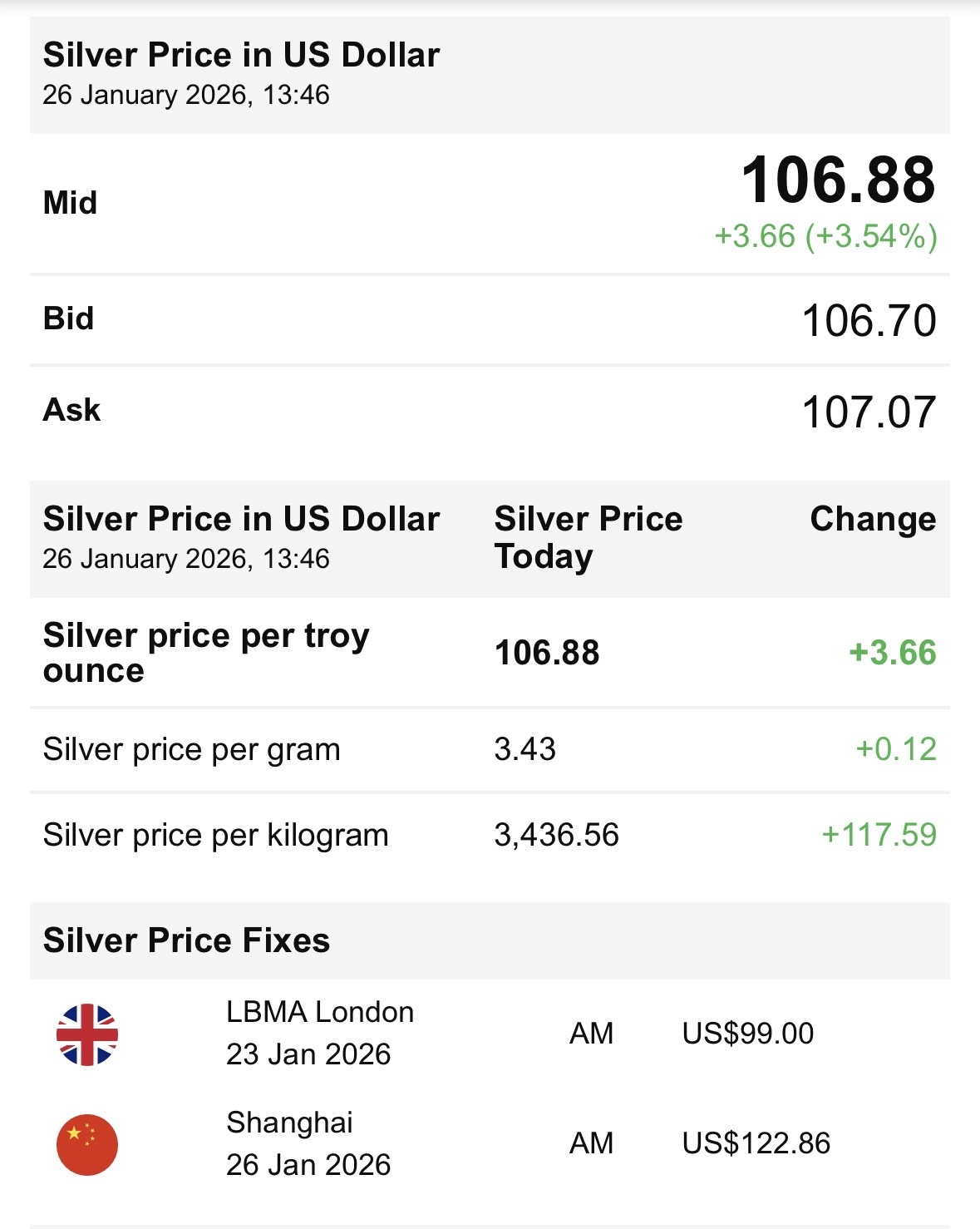Click the Silver Price Today column header

pyautogui.click(x=588, y=537)
